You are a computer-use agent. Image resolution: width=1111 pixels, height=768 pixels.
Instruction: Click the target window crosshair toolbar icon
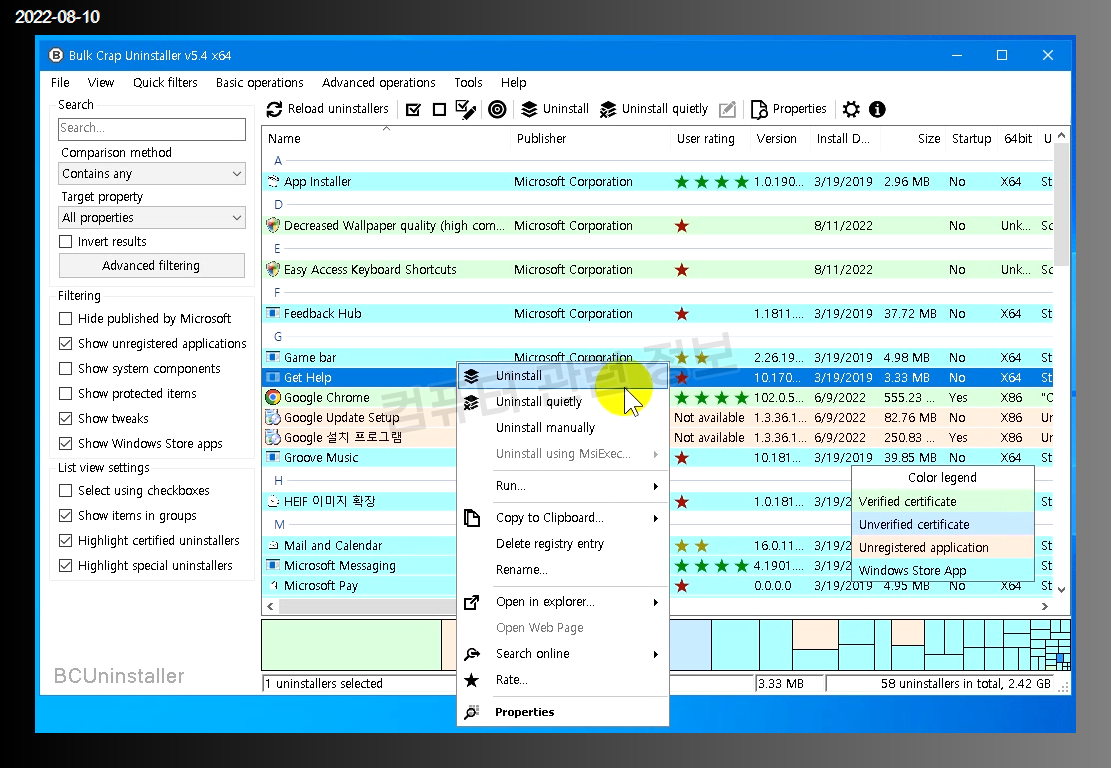tap(497, 109)
